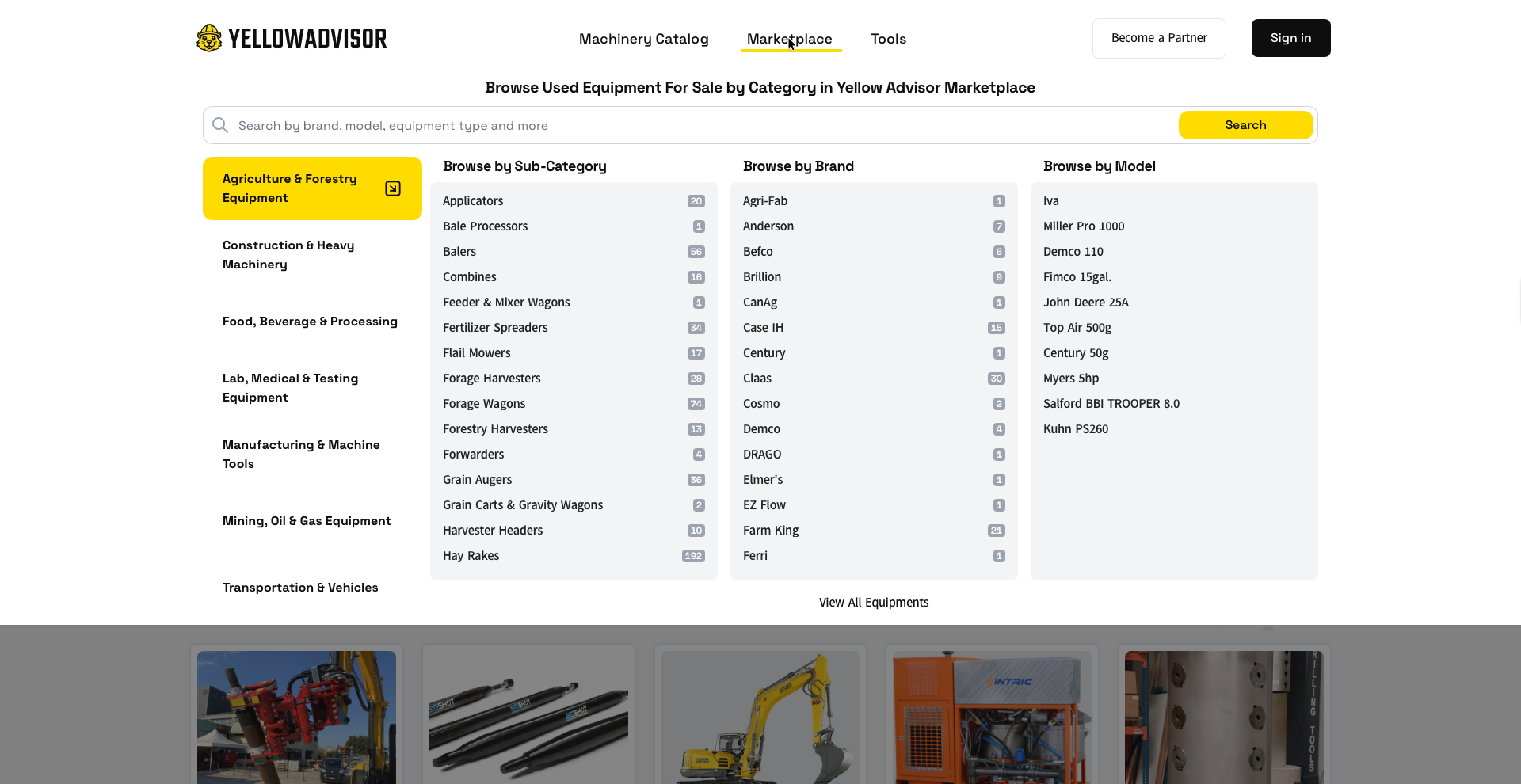The image size is (1521, 784).
Task: Open the Marketplace menu item
Action: 790,39
